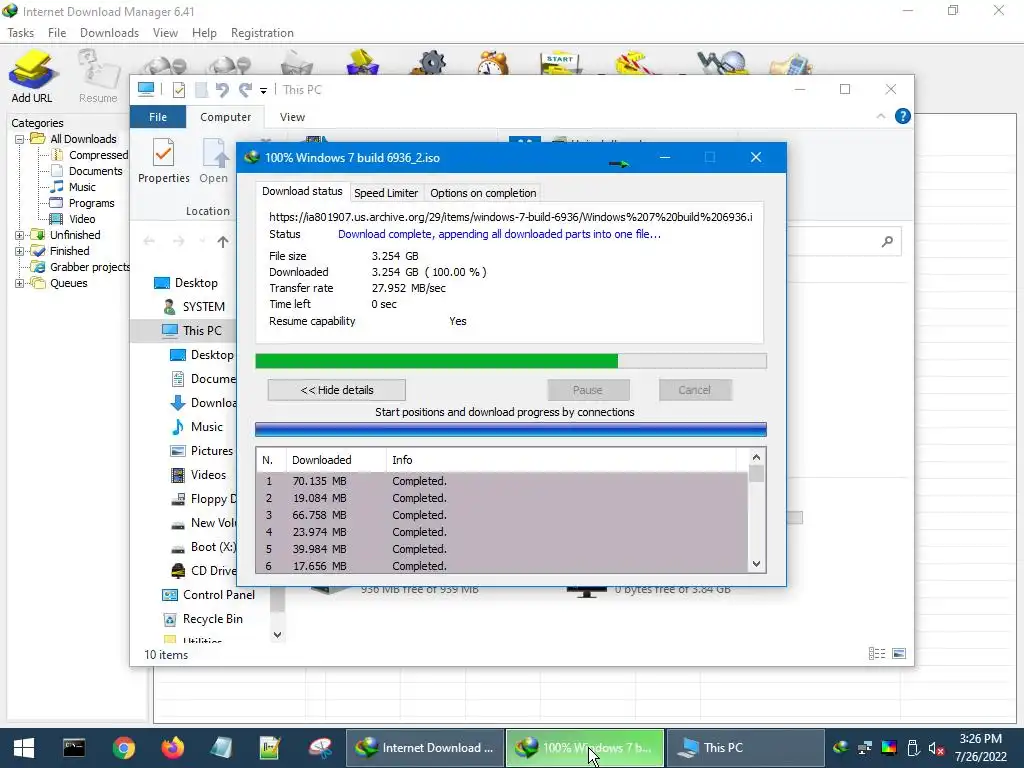Click the muted volume tray icon
Viewport: 1024px width, 768px height.
pos(936,748)
